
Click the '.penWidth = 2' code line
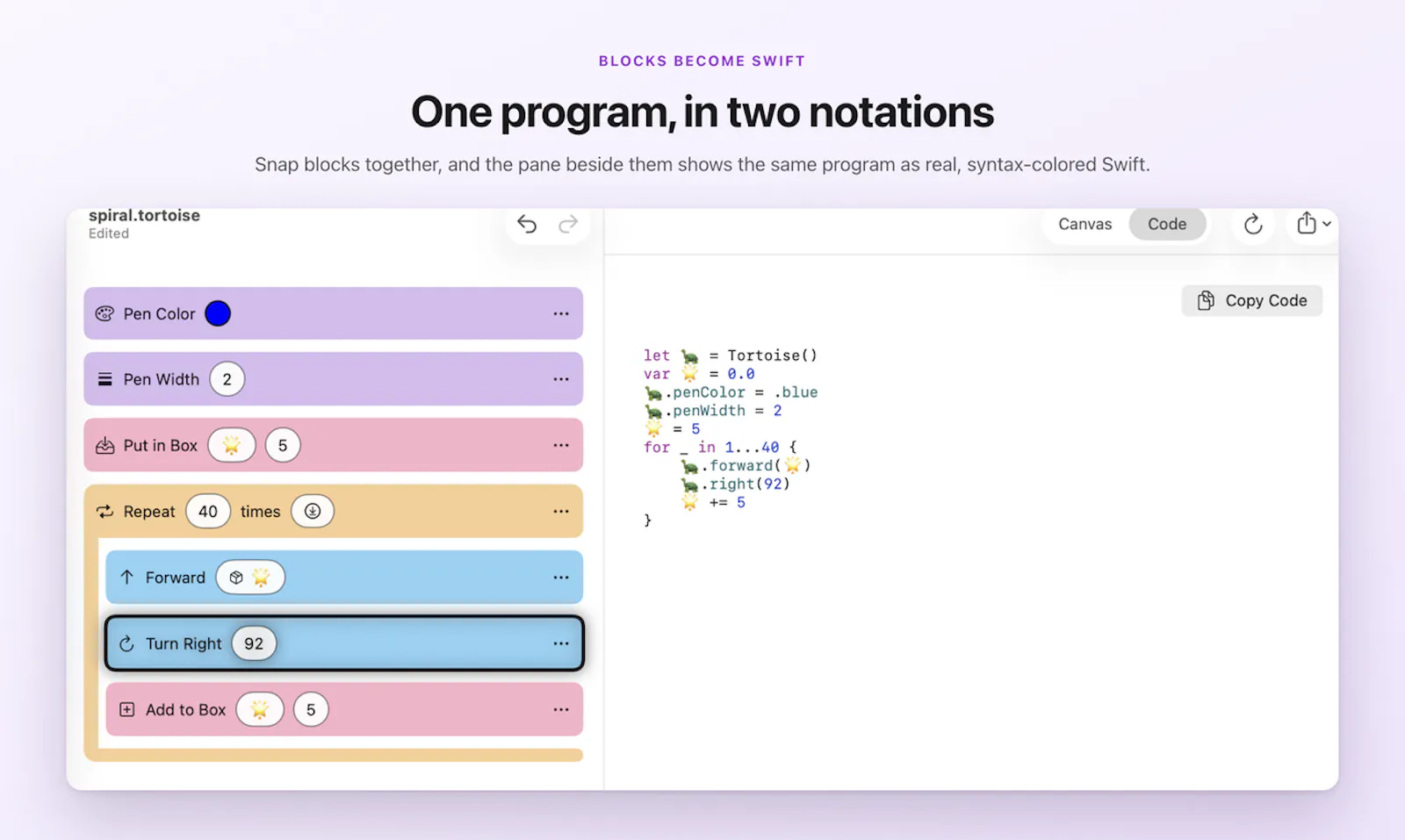click(x=713, y=411)
